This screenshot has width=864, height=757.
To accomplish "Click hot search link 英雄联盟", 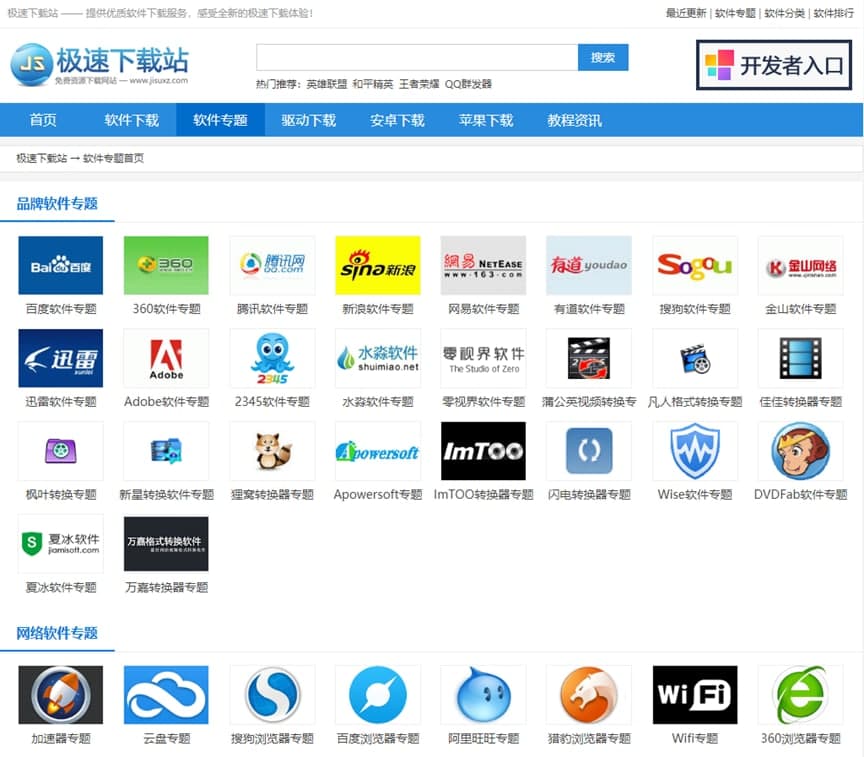I will (x=327, y=84).
